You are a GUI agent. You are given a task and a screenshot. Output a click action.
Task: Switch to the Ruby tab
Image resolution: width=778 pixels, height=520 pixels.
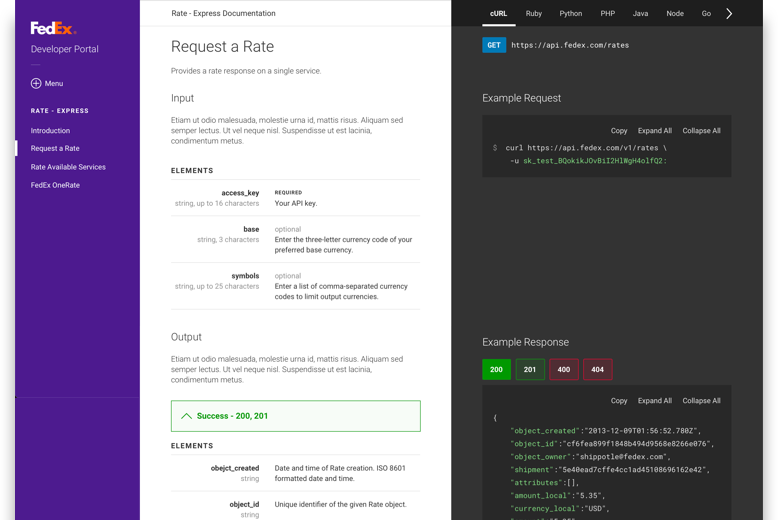tap(534, 14)
